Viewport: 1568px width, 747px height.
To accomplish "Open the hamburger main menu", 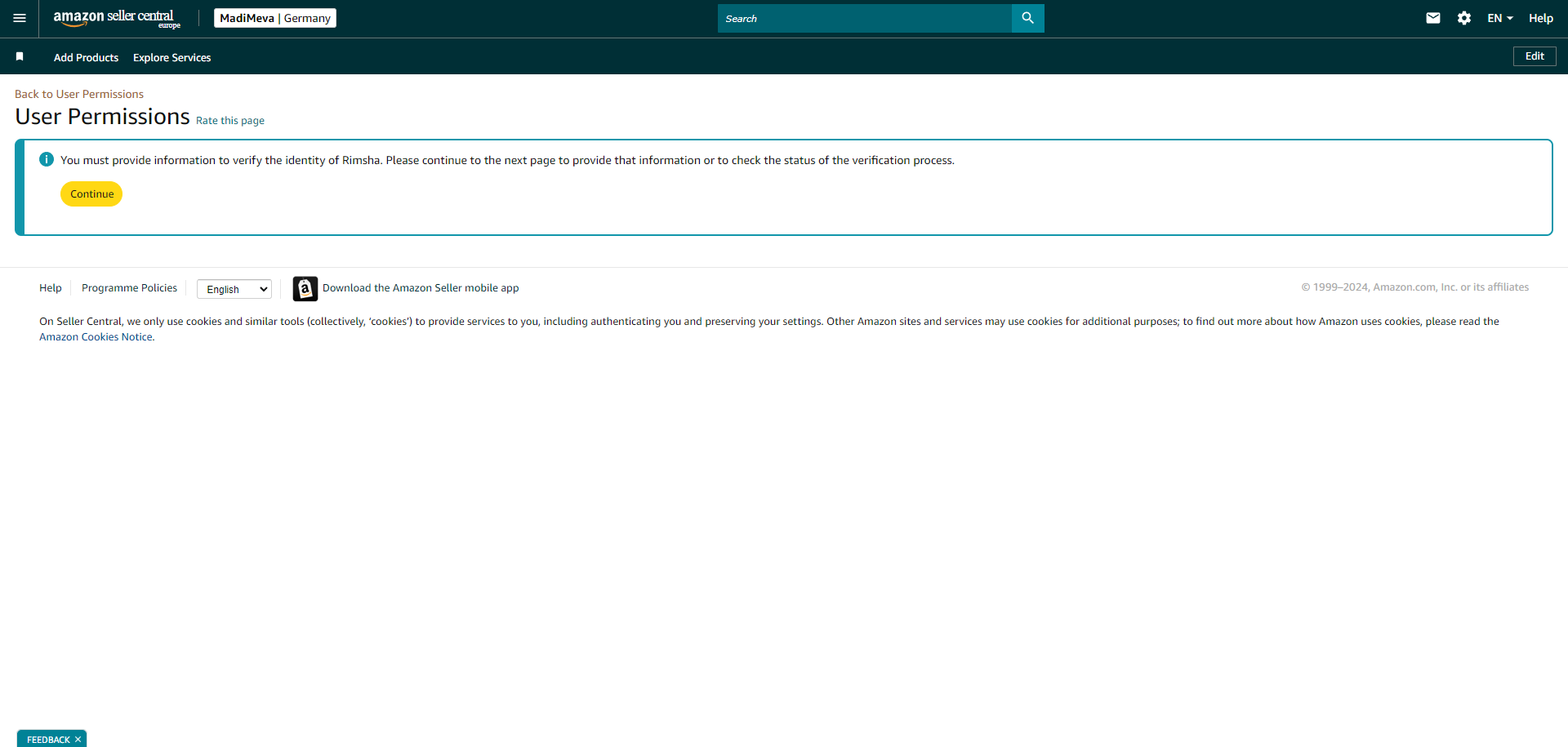I will pyautogui.click(x=20, y=18).
